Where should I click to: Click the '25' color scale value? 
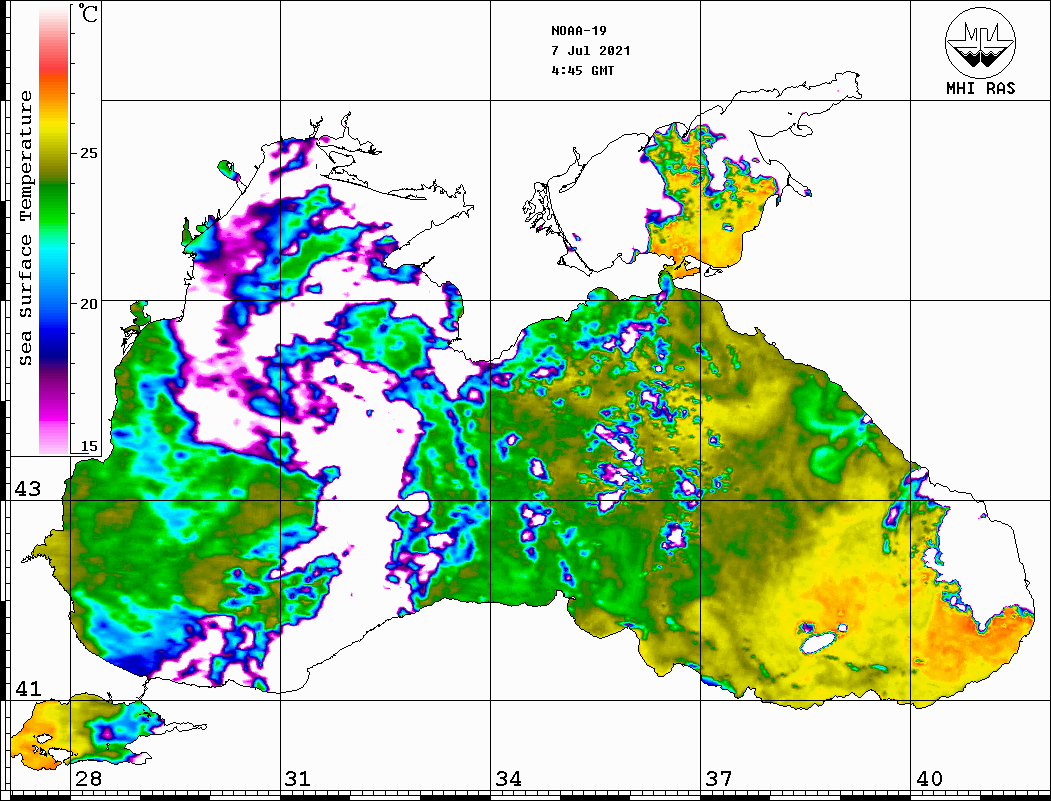click(x=88, y=153)
